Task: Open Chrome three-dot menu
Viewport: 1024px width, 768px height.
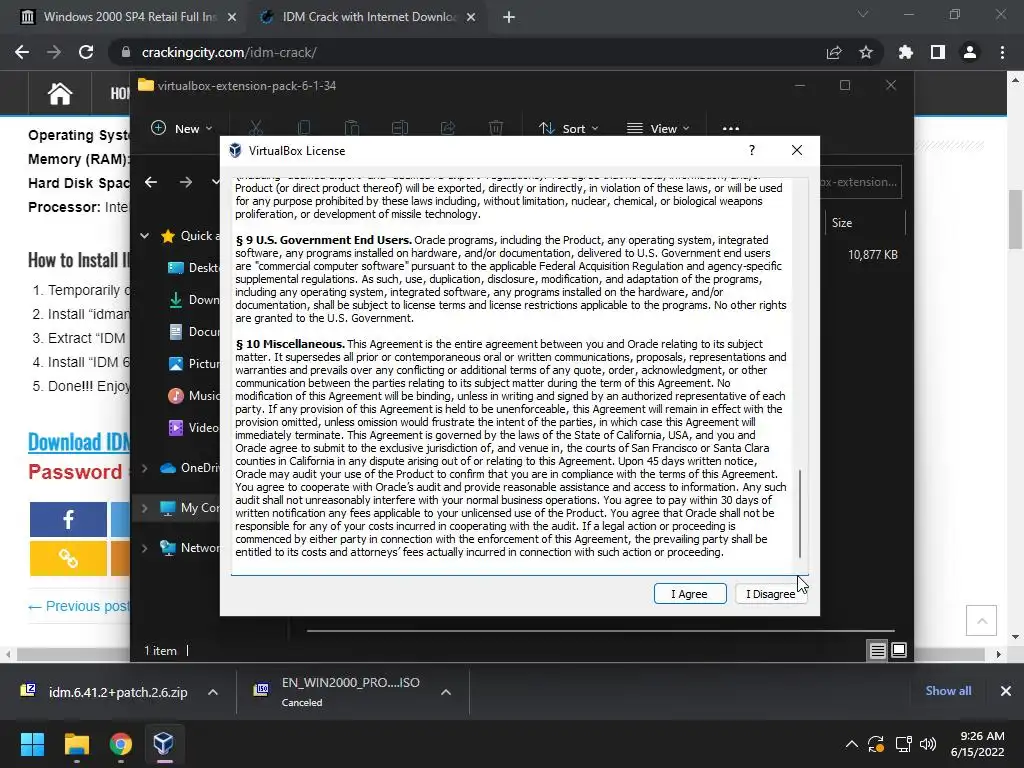Action: point(1002,52)
